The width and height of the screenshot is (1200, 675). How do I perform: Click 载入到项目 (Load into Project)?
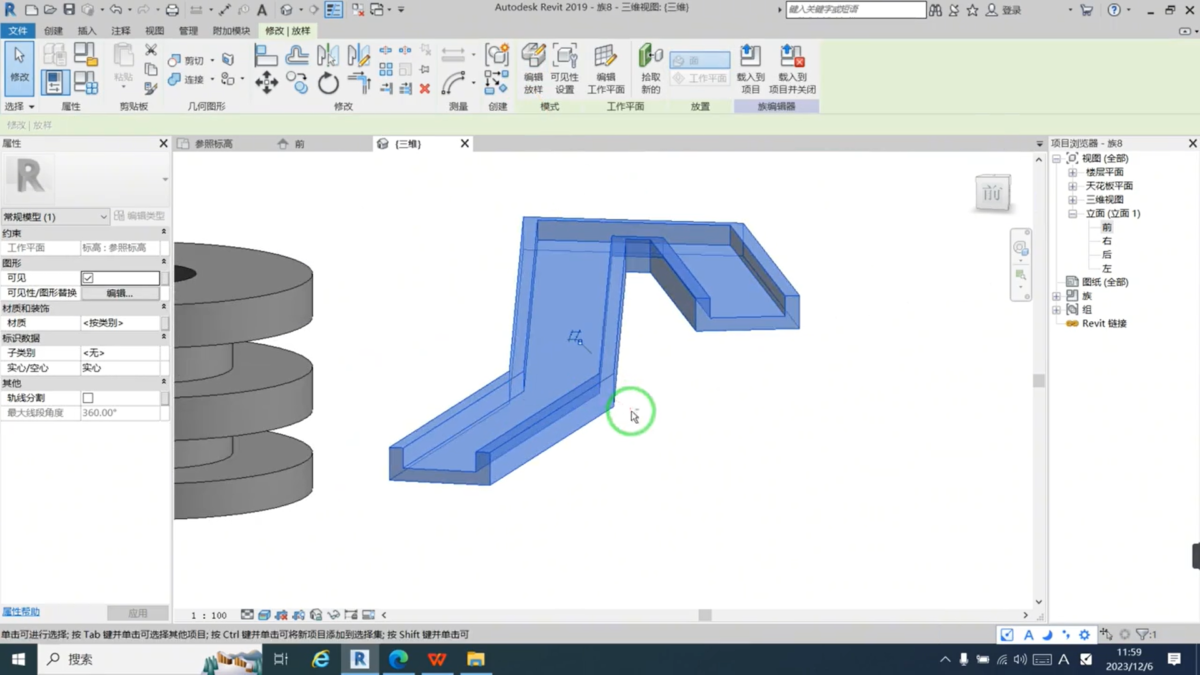(x=750, y=69)
